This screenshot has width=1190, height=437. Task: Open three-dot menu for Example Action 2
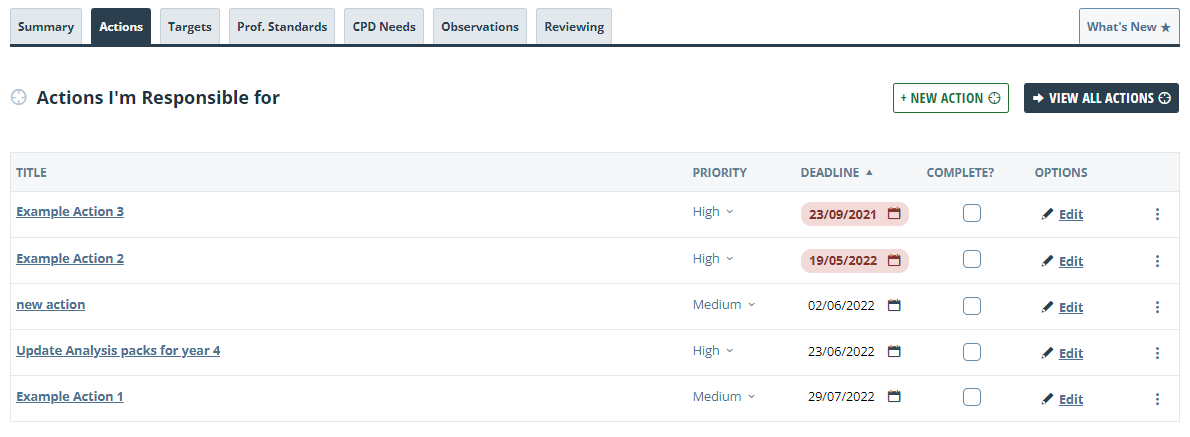click(1157, 261)
